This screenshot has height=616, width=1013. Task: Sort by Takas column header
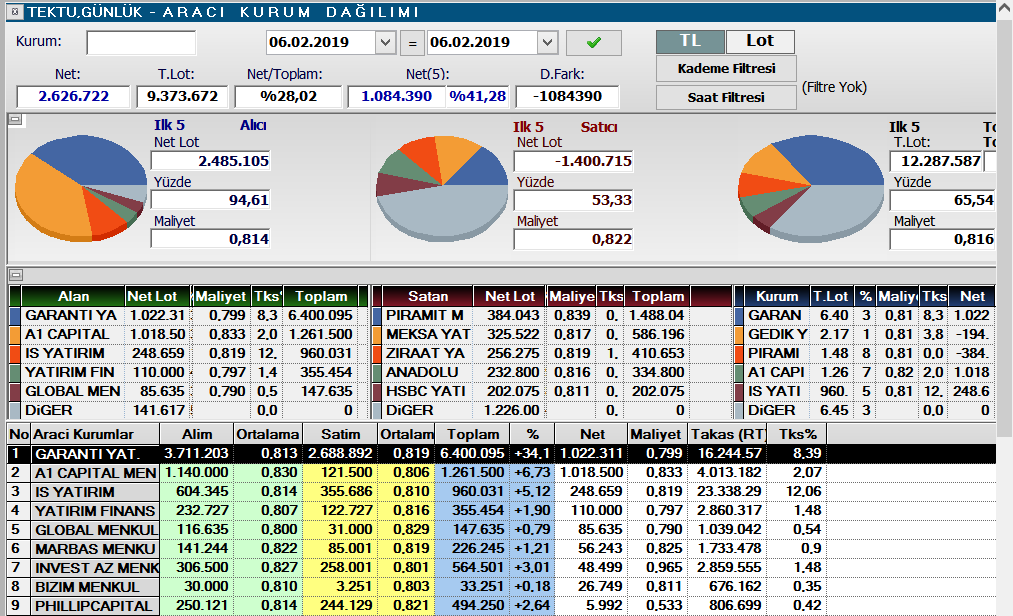(x=728, y=434)
